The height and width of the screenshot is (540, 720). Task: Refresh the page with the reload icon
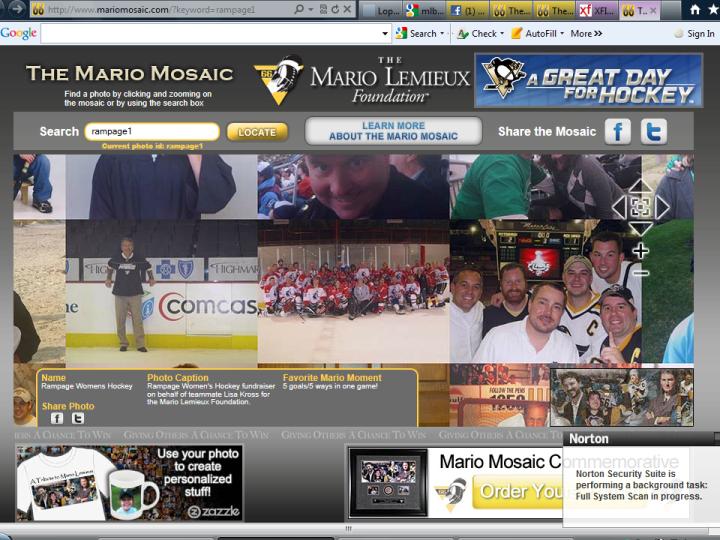(335, 9)
